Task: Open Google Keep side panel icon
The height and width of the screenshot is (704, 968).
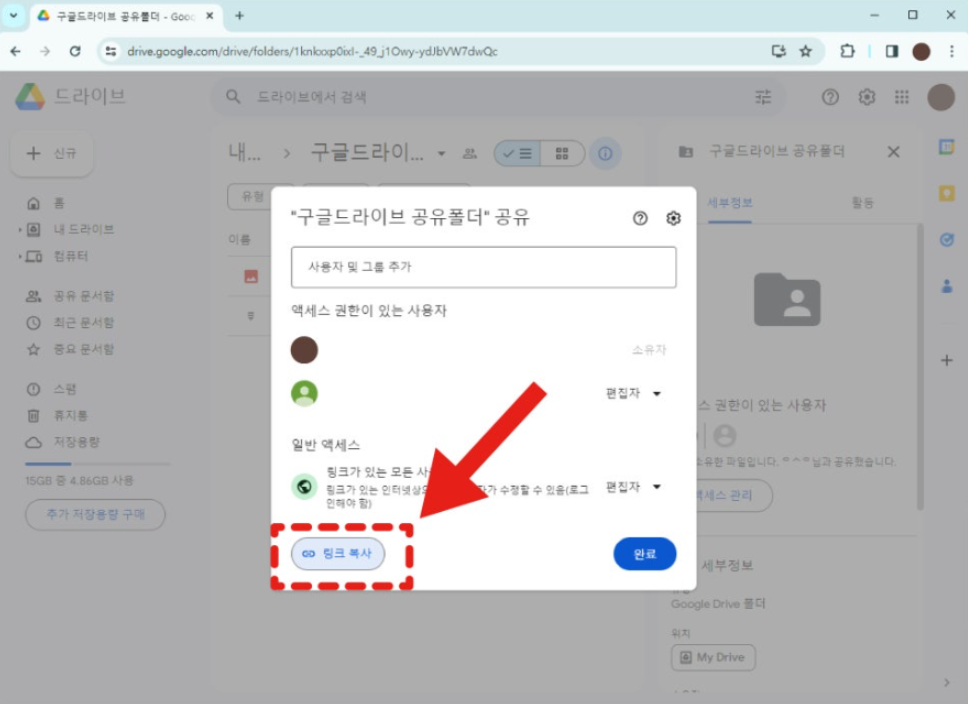Action: click(946, 193)
